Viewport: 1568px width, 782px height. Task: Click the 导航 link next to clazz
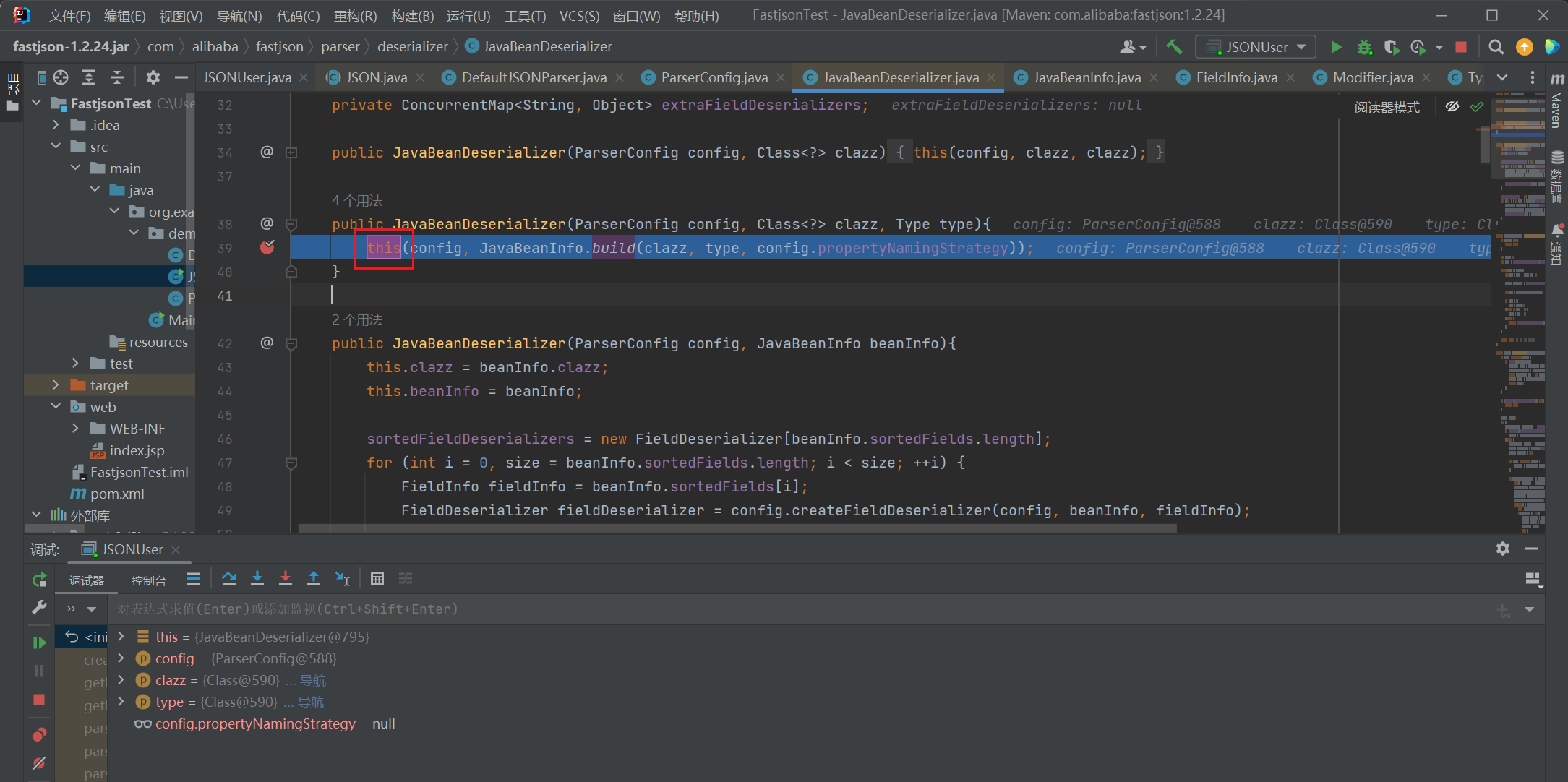pos(313,681)
